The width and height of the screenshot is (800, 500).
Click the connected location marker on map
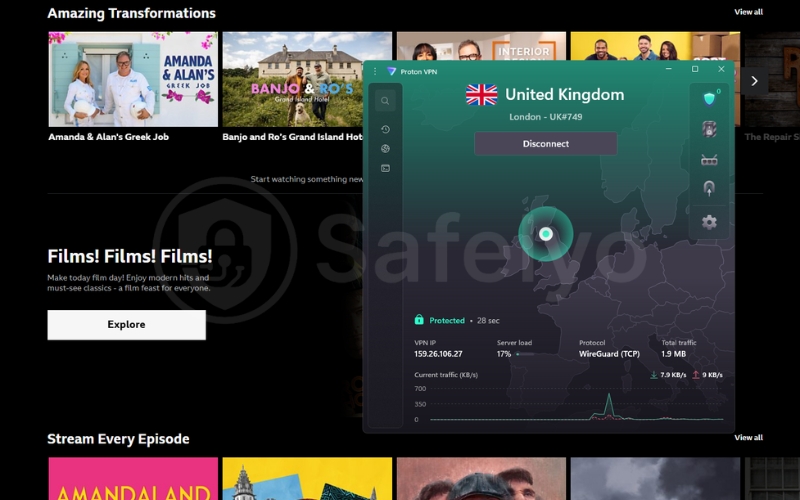pyautogui.click(x=546, y=234)
